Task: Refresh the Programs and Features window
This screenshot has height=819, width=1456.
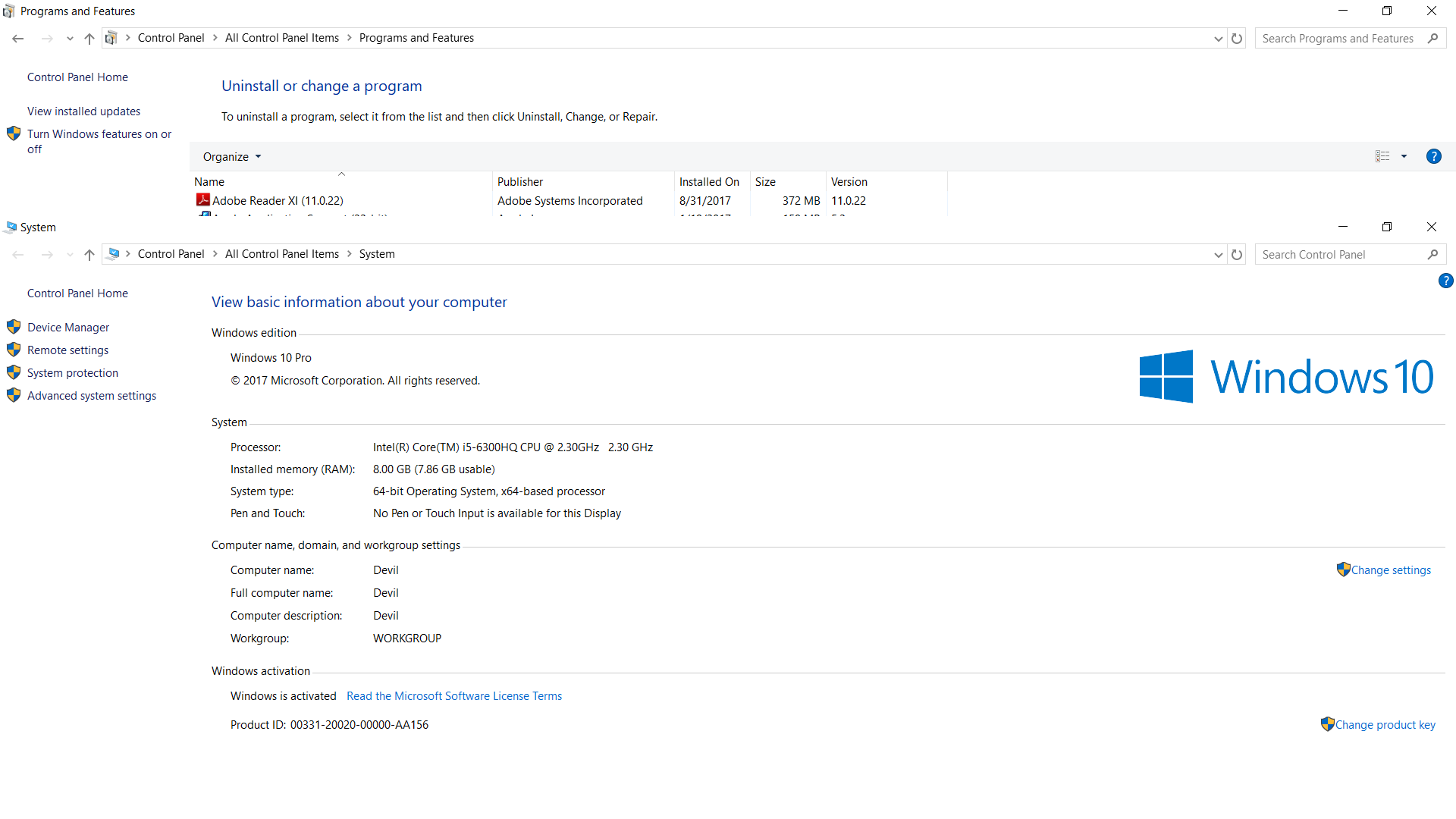Action: (x=1237, y=39)
